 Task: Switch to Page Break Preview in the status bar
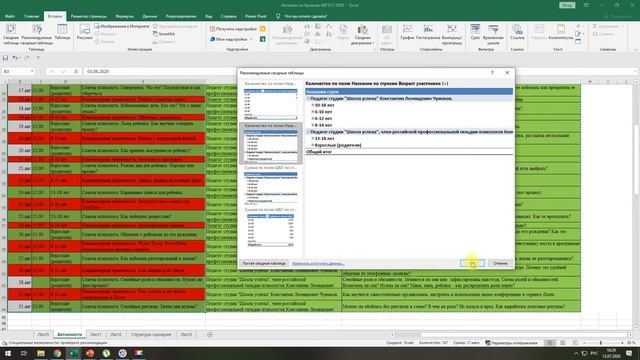pyautogui.click(x=575, y=343)
